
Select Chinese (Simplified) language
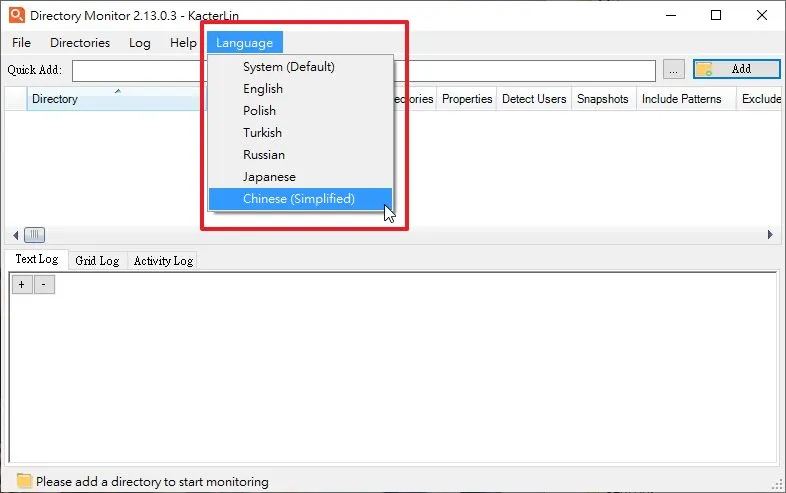[x=300, y=199]
